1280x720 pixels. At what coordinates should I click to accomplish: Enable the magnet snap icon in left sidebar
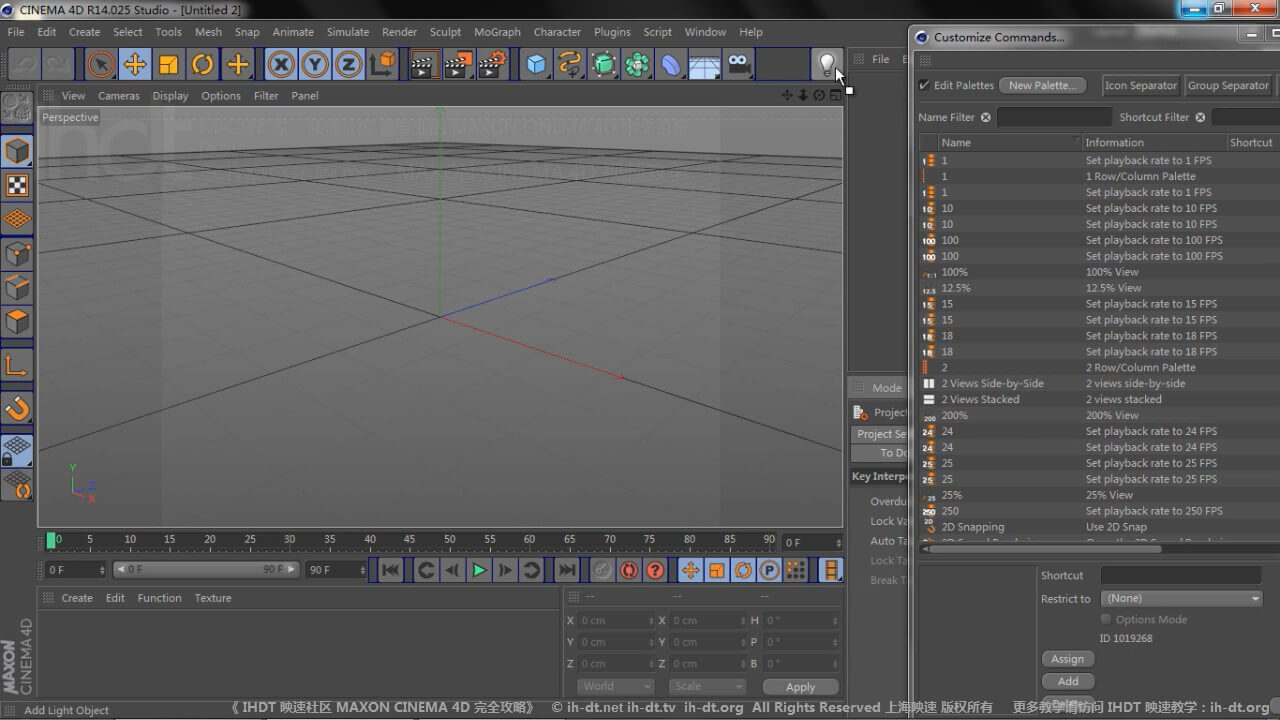(18, 408)
